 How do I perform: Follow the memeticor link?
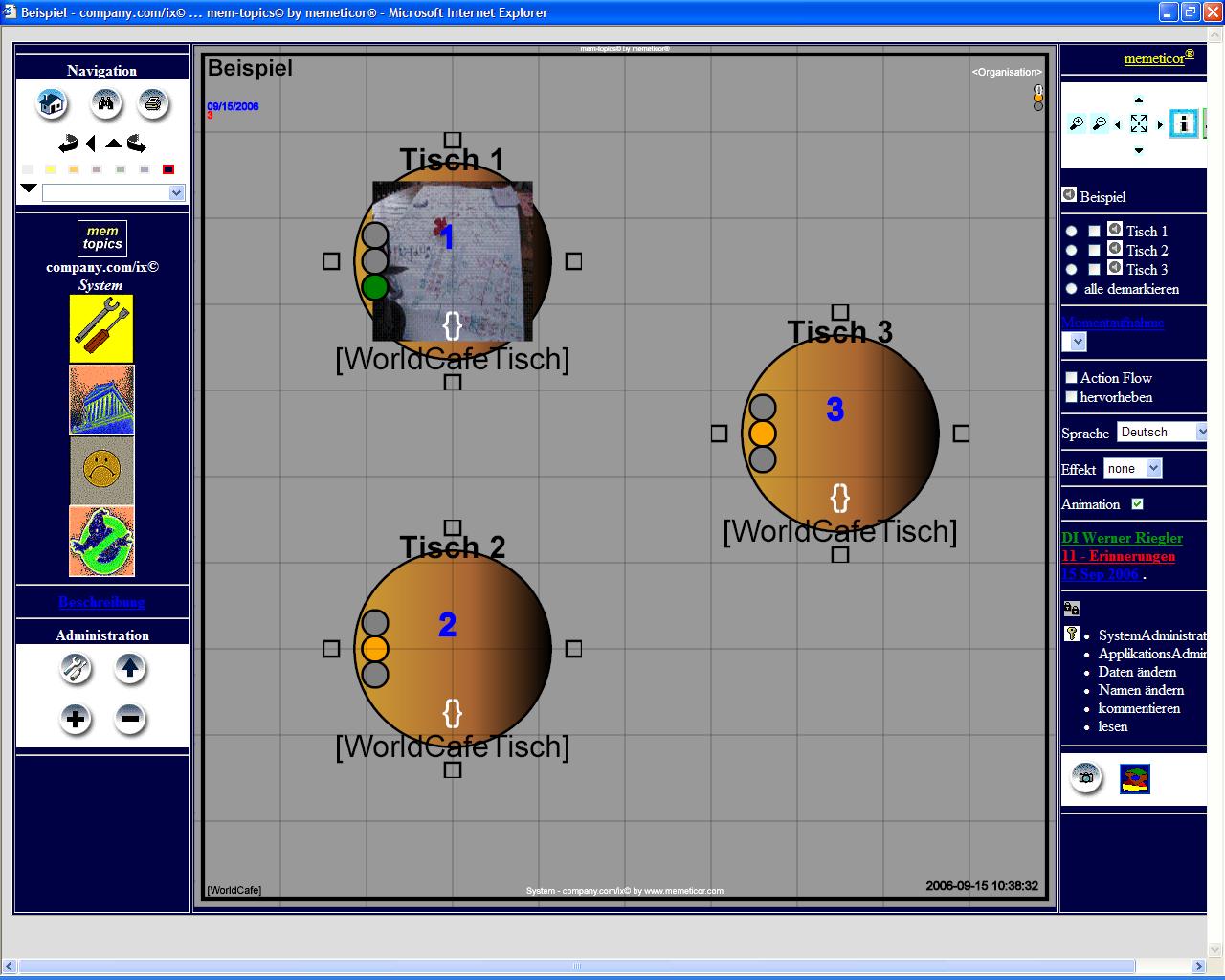click(1154, 58)
